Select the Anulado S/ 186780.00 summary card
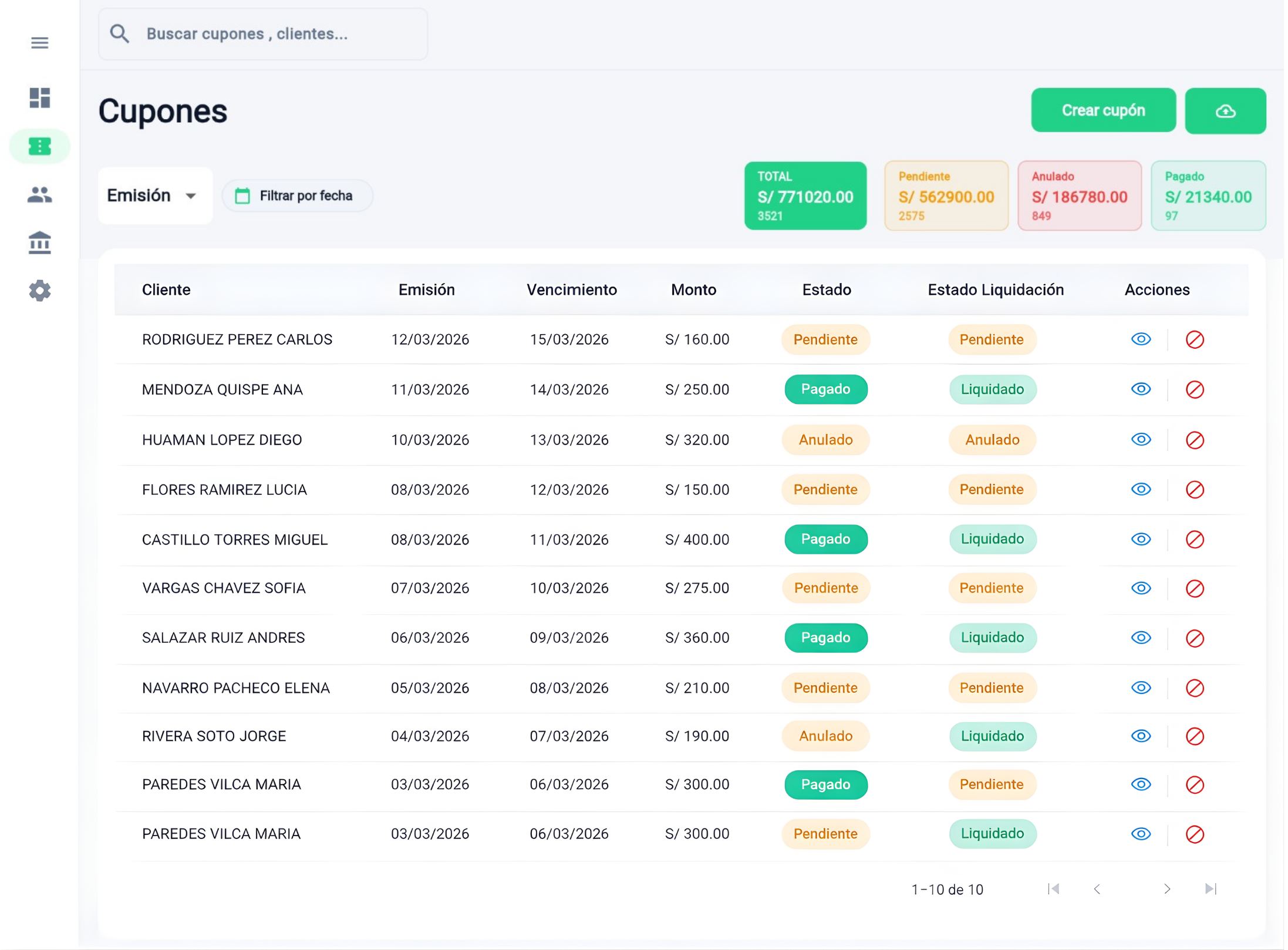The height and width of the screenshot is (950, 1288). [x=1079, y=196]
